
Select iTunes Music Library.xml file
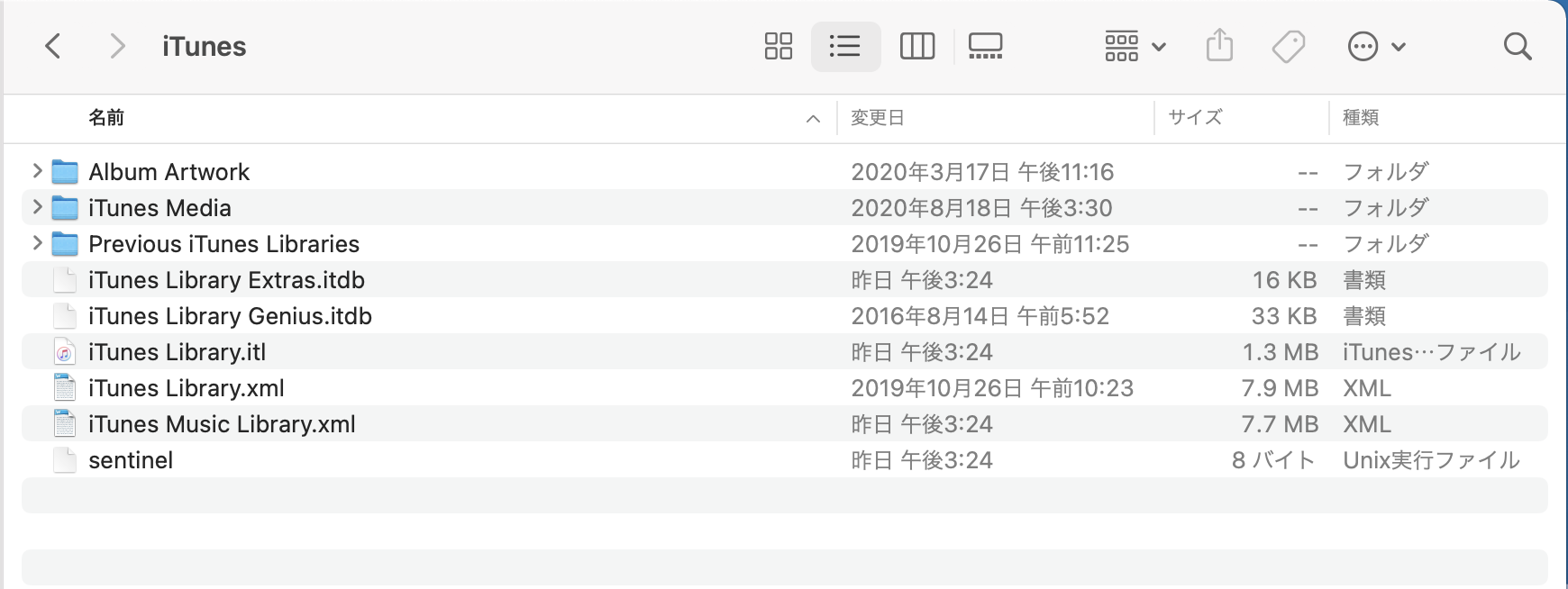pyautogui.click(x=222, y=424)
